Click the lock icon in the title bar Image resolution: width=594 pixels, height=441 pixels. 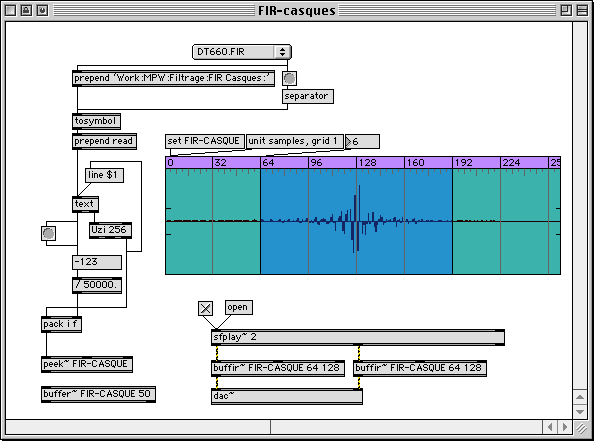coord(26,10)
